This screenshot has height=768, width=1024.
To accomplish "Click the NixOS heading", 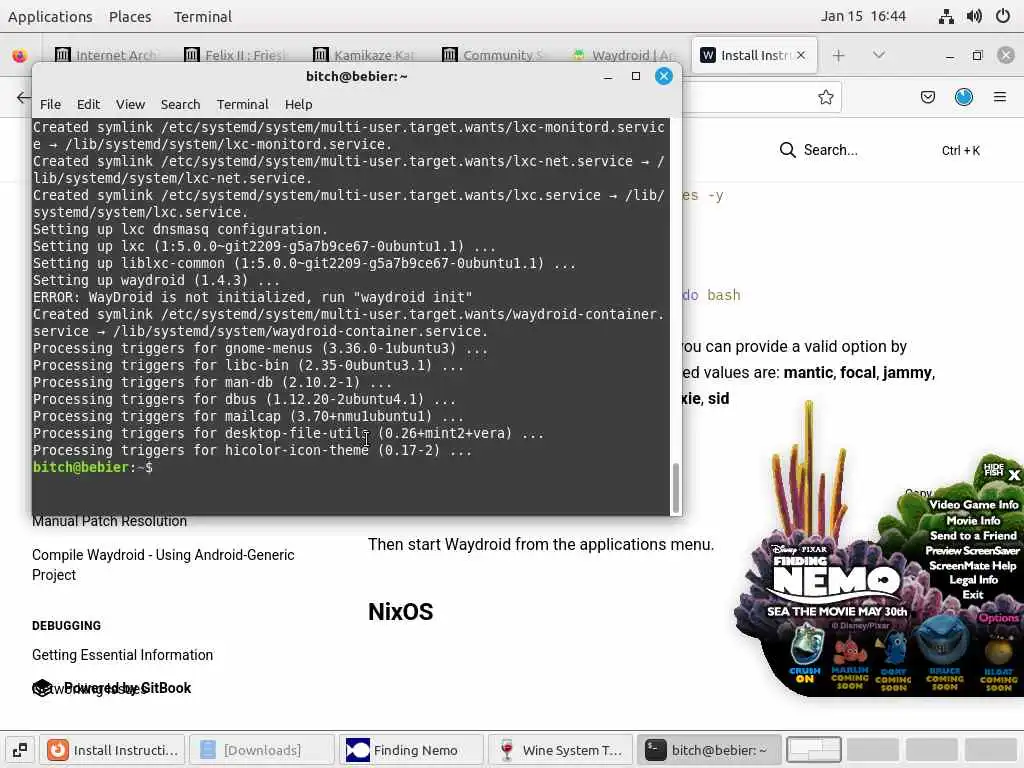I will 400,612.
